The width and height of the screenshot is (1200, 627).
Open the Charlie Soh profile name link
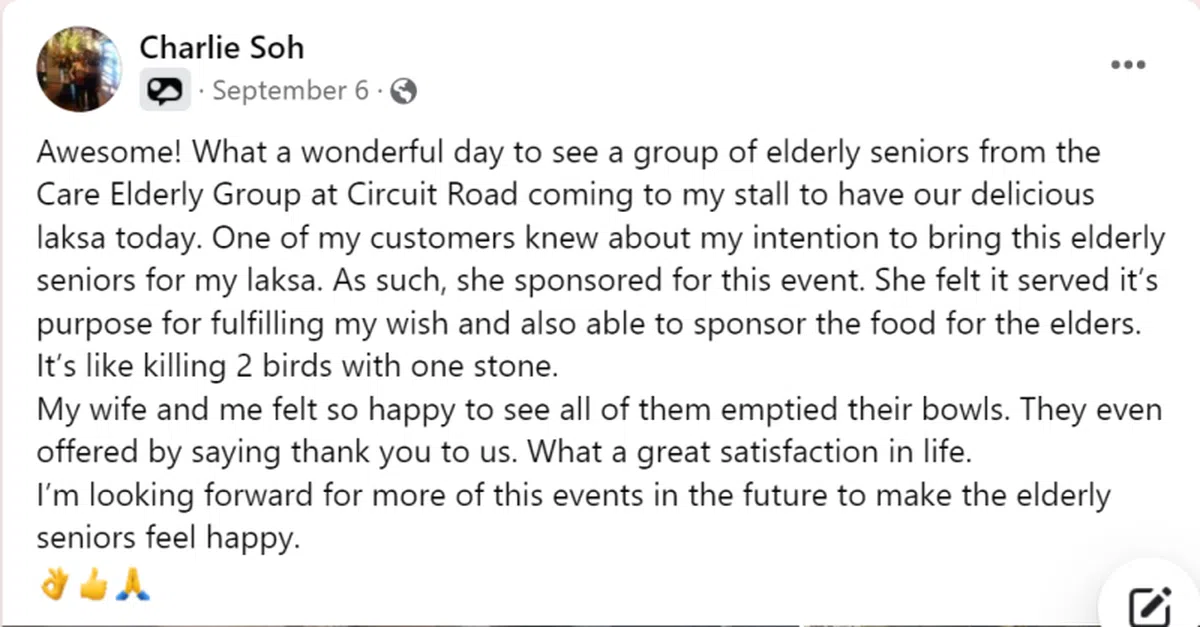(x=221, y=47)
